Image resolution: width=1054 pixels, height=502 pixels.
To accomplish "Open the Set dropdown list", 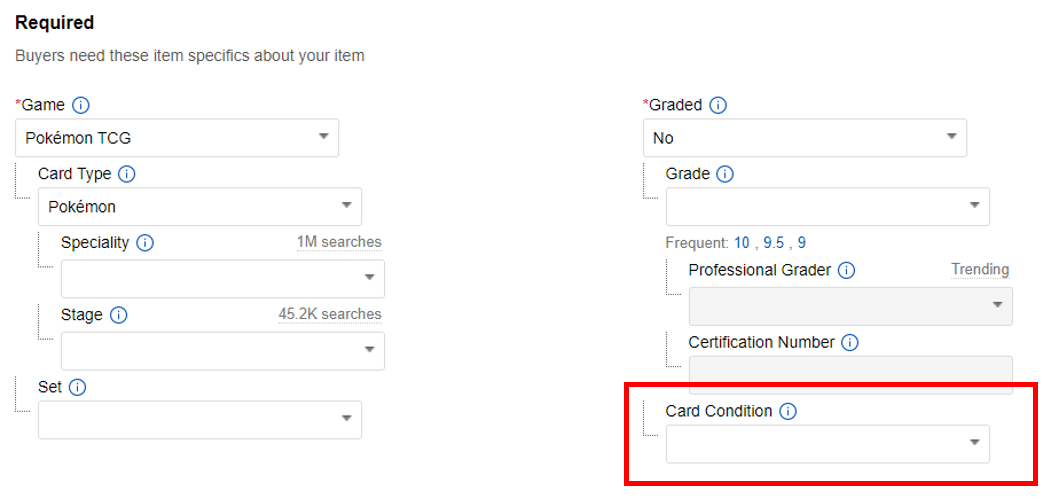I will (x=200, y=419).
